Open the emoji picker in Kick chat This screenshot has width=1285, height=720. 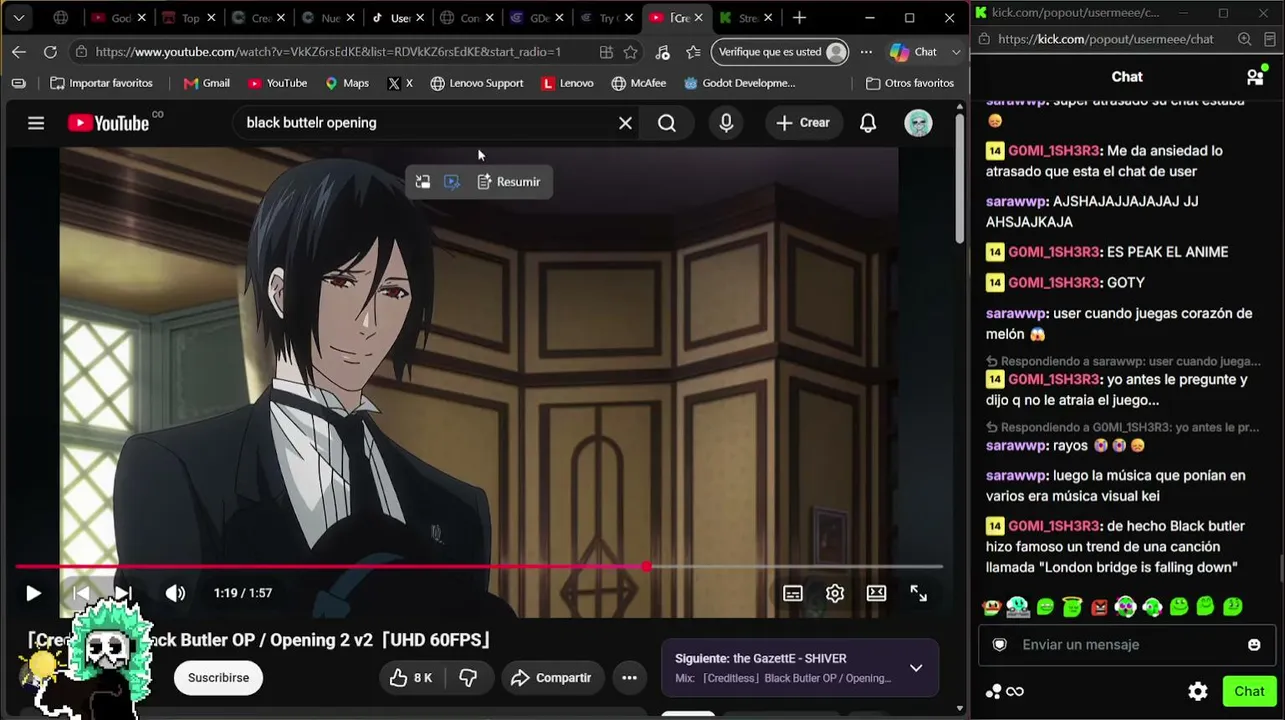pos(1254,645)
